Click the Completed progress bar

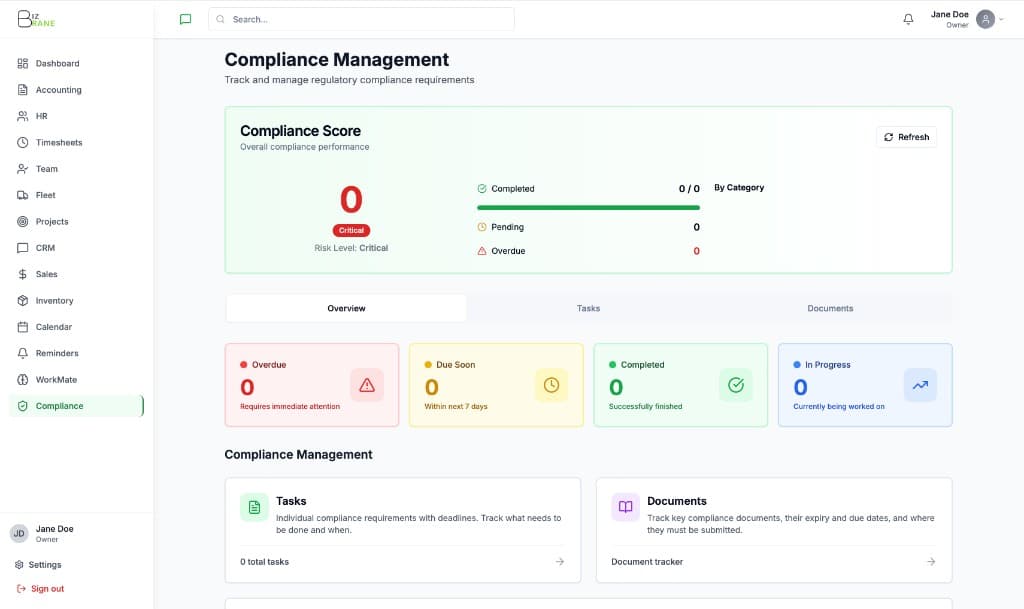tap(588, 206)
